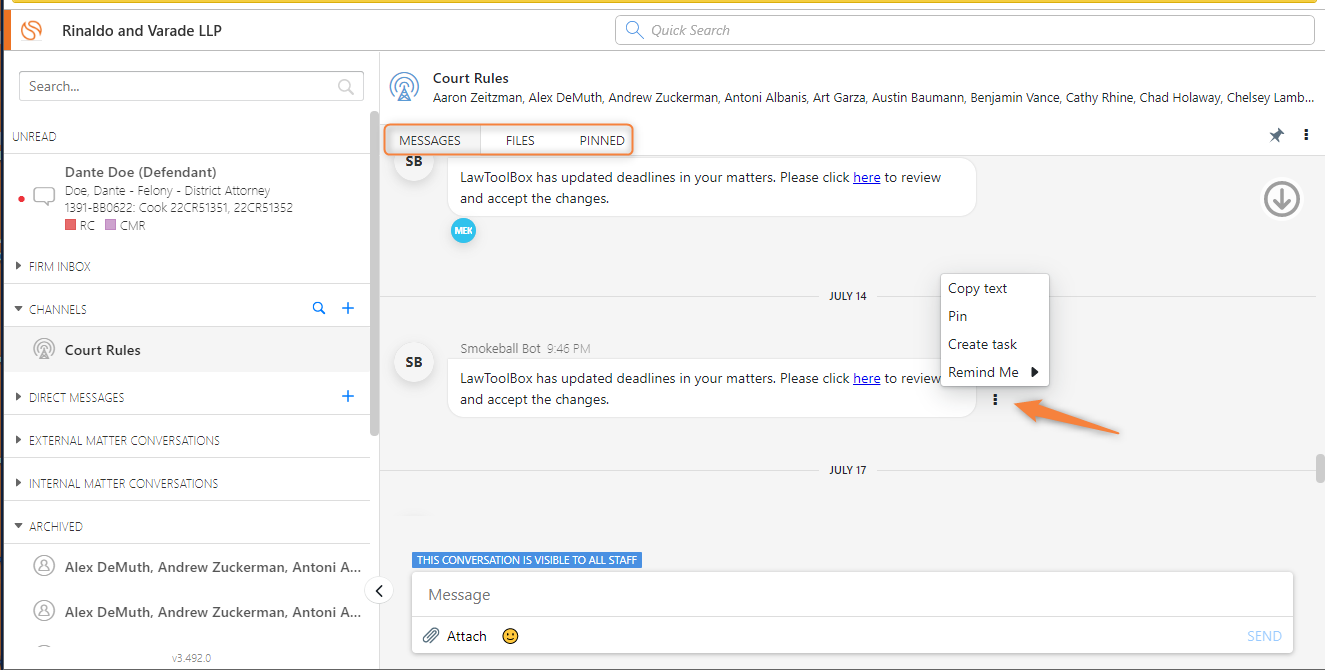
Task: Click the SB avatar beside the 9:46 PM message
Action: 414,362
